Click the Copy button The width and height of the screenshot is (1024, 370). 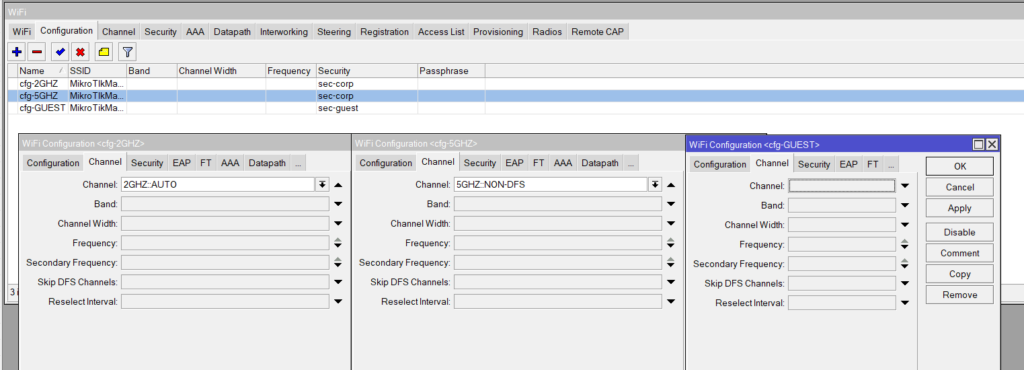coord(959,274)
